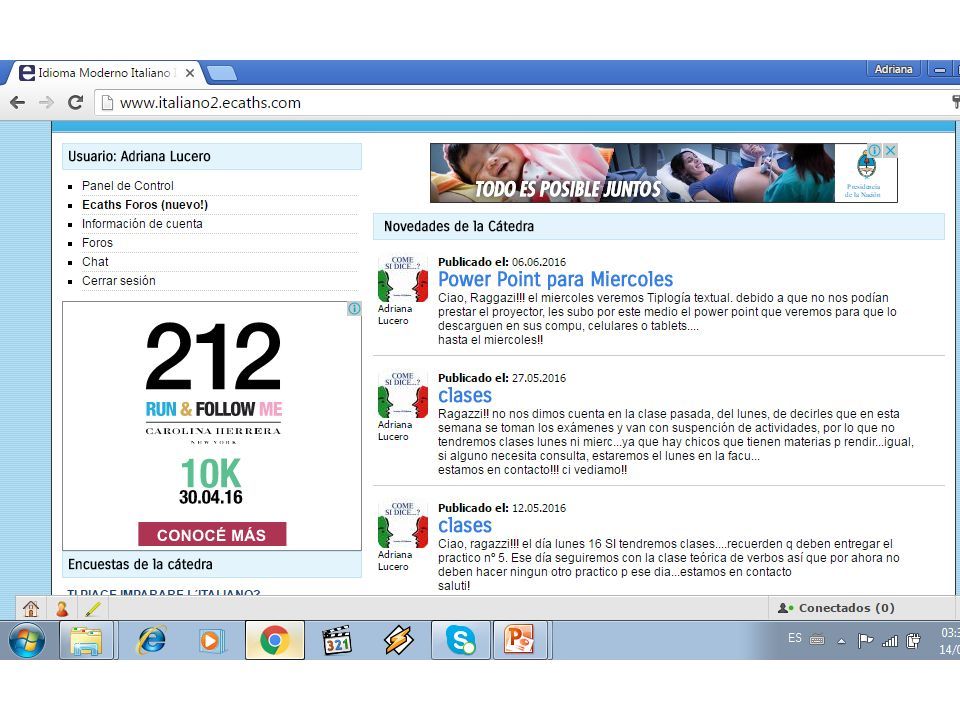The image size is (960, 720).
Task: Click Adriana Lucero avatar on 27.05.2016 post
Action: coord(402,396)
